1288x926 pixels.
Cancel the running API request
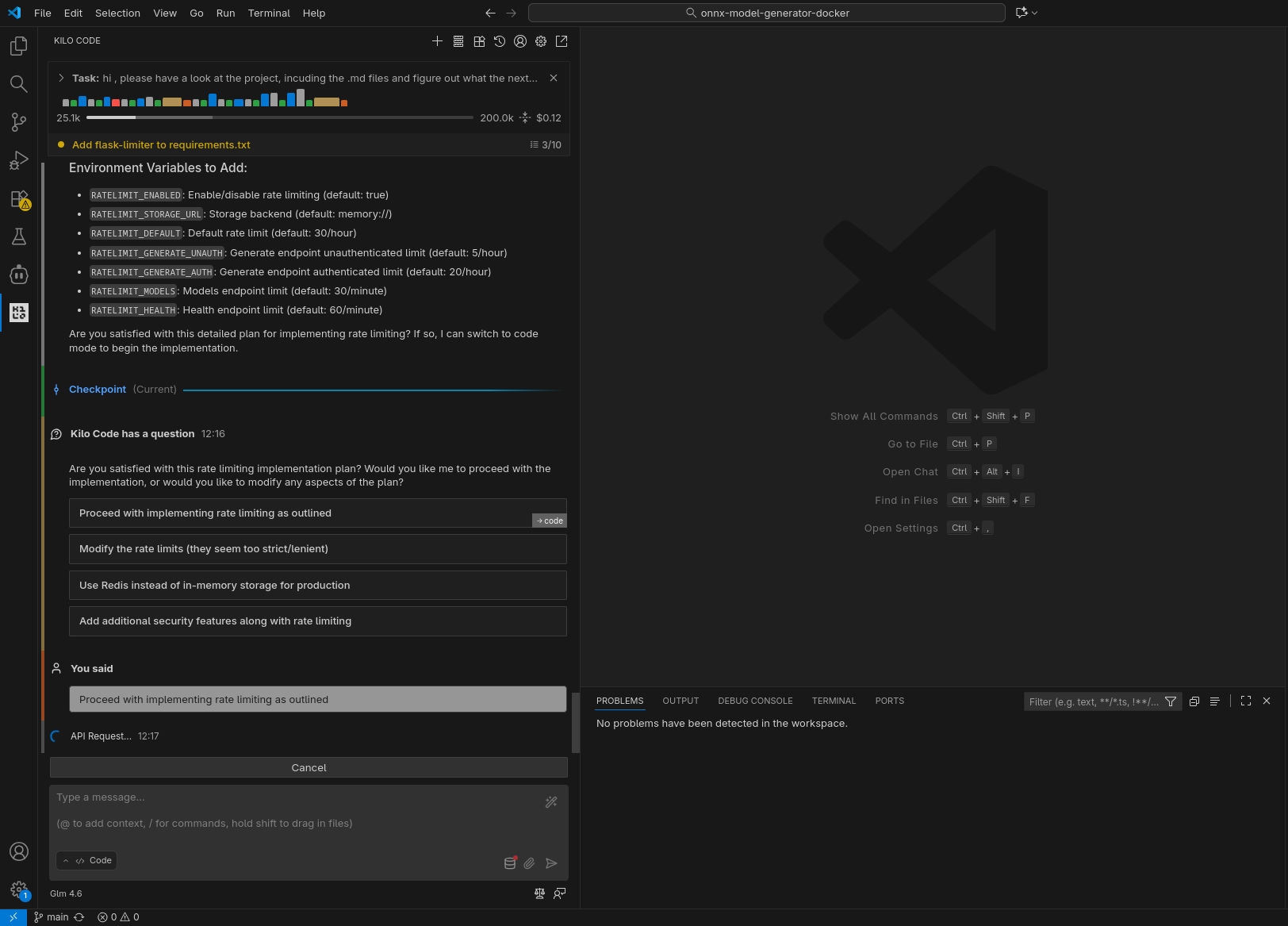coord(309,767)
